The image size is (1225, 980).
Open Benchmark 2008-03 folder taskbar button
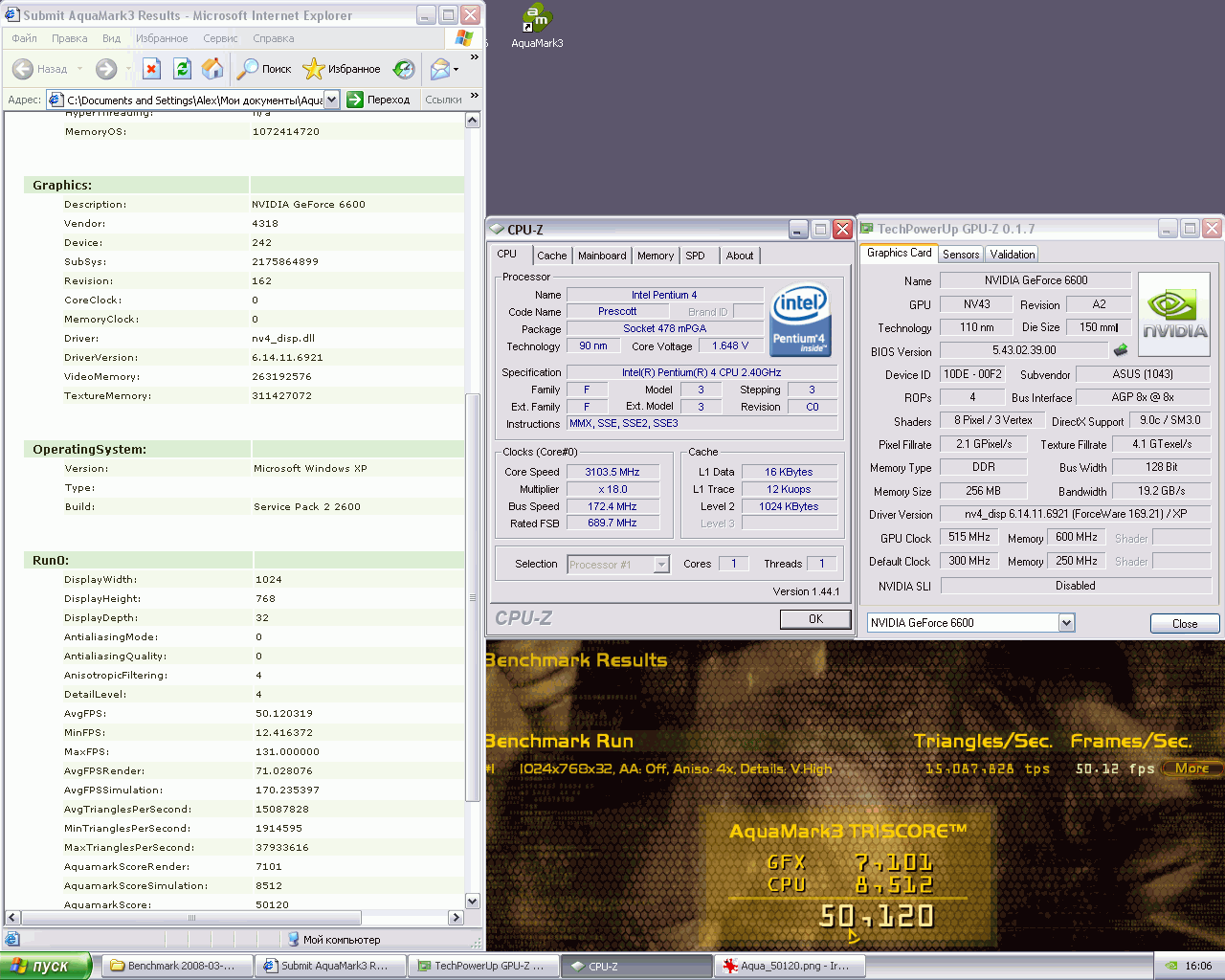coord(177,966)
